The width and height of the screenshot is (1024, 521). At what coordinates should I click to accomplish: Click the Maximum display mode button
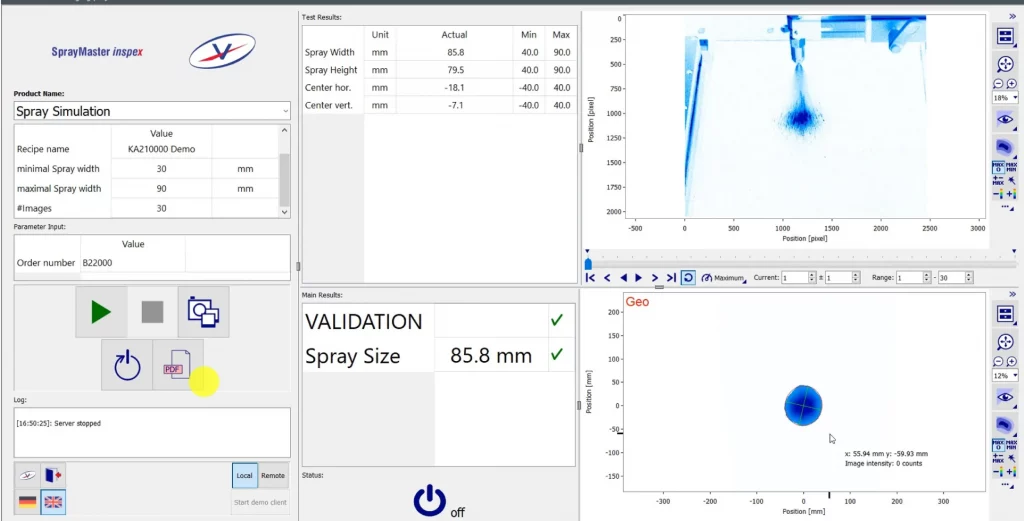click(724, 278)
